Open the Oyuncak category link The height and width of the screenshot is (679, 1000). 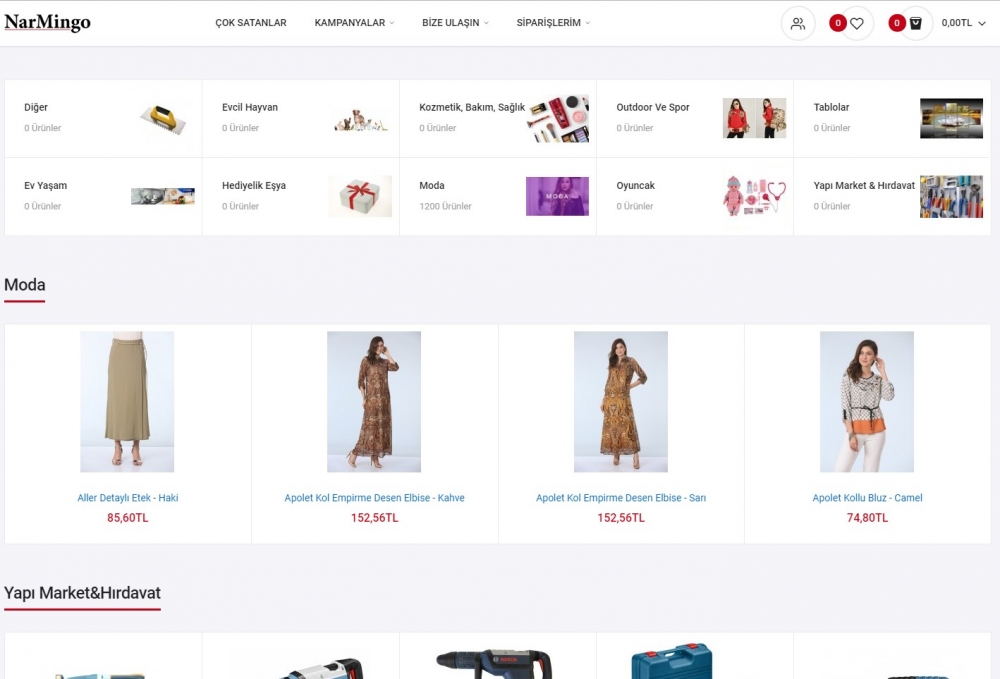point(635,186)
